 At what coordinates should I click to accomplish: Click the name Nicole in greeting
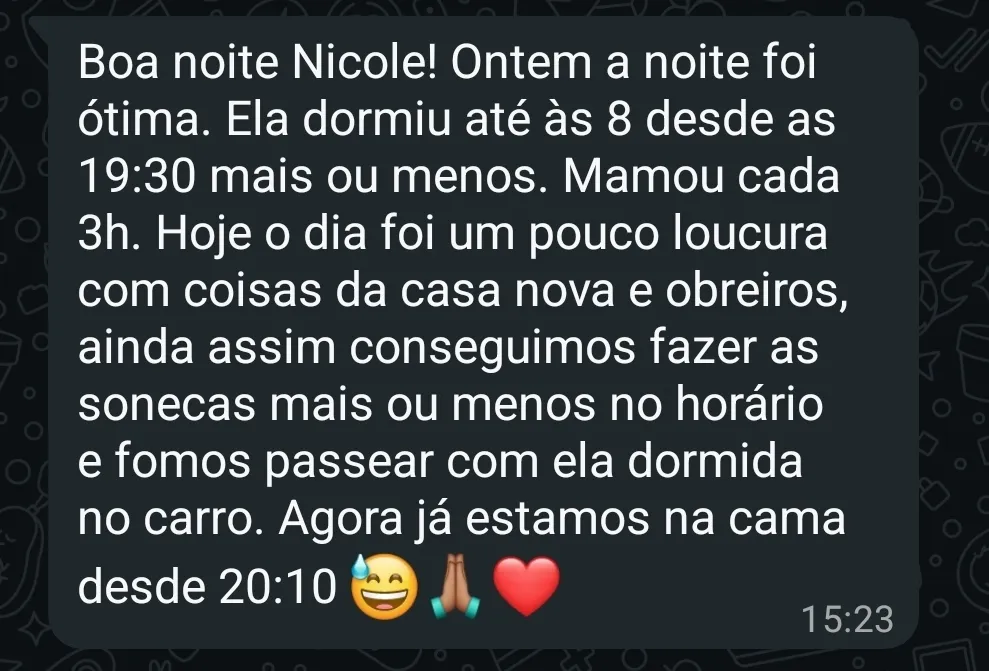click(x=365, y=62)
